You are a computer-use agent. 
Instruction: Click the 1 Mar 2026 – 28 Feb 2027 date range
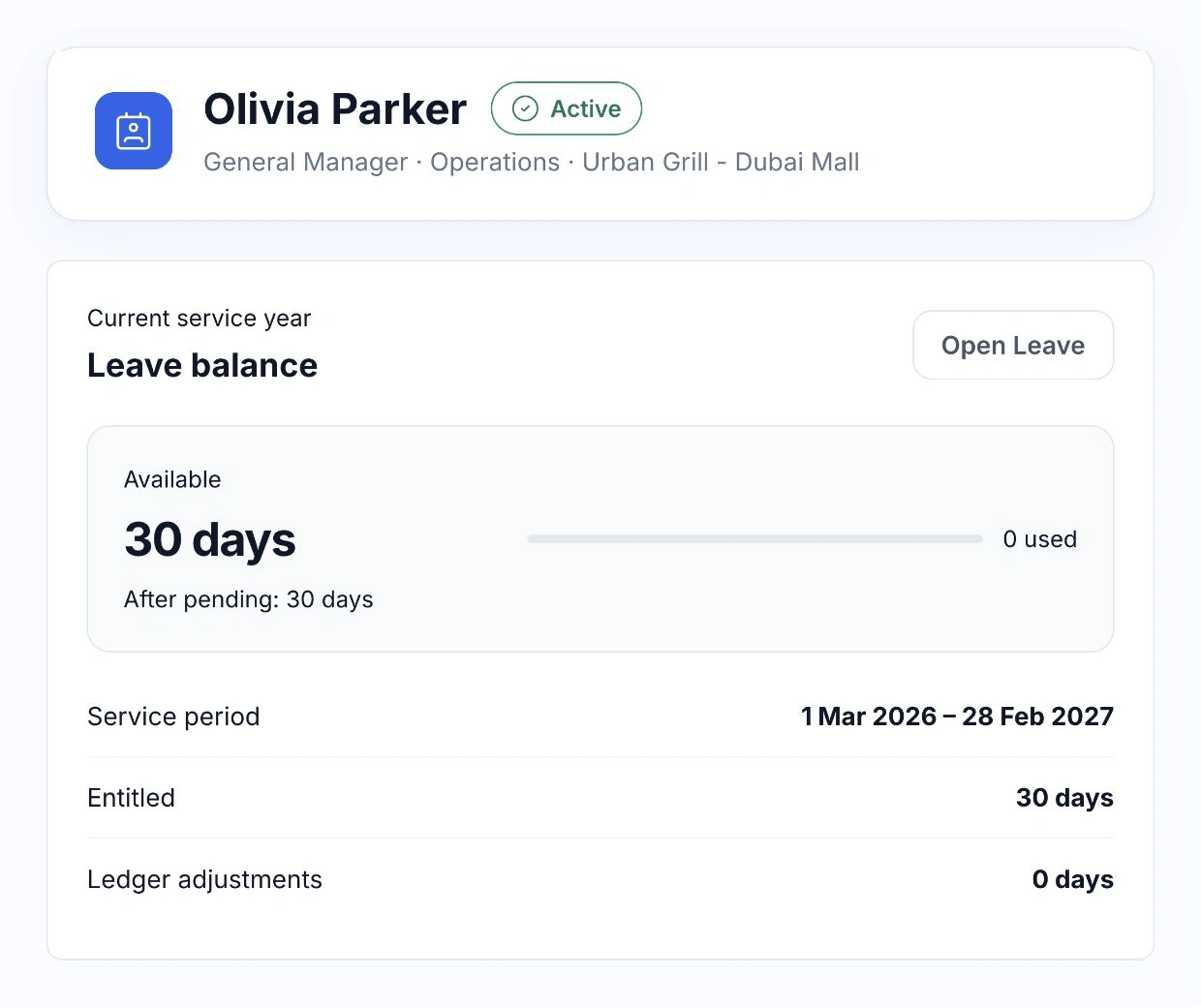957,717
